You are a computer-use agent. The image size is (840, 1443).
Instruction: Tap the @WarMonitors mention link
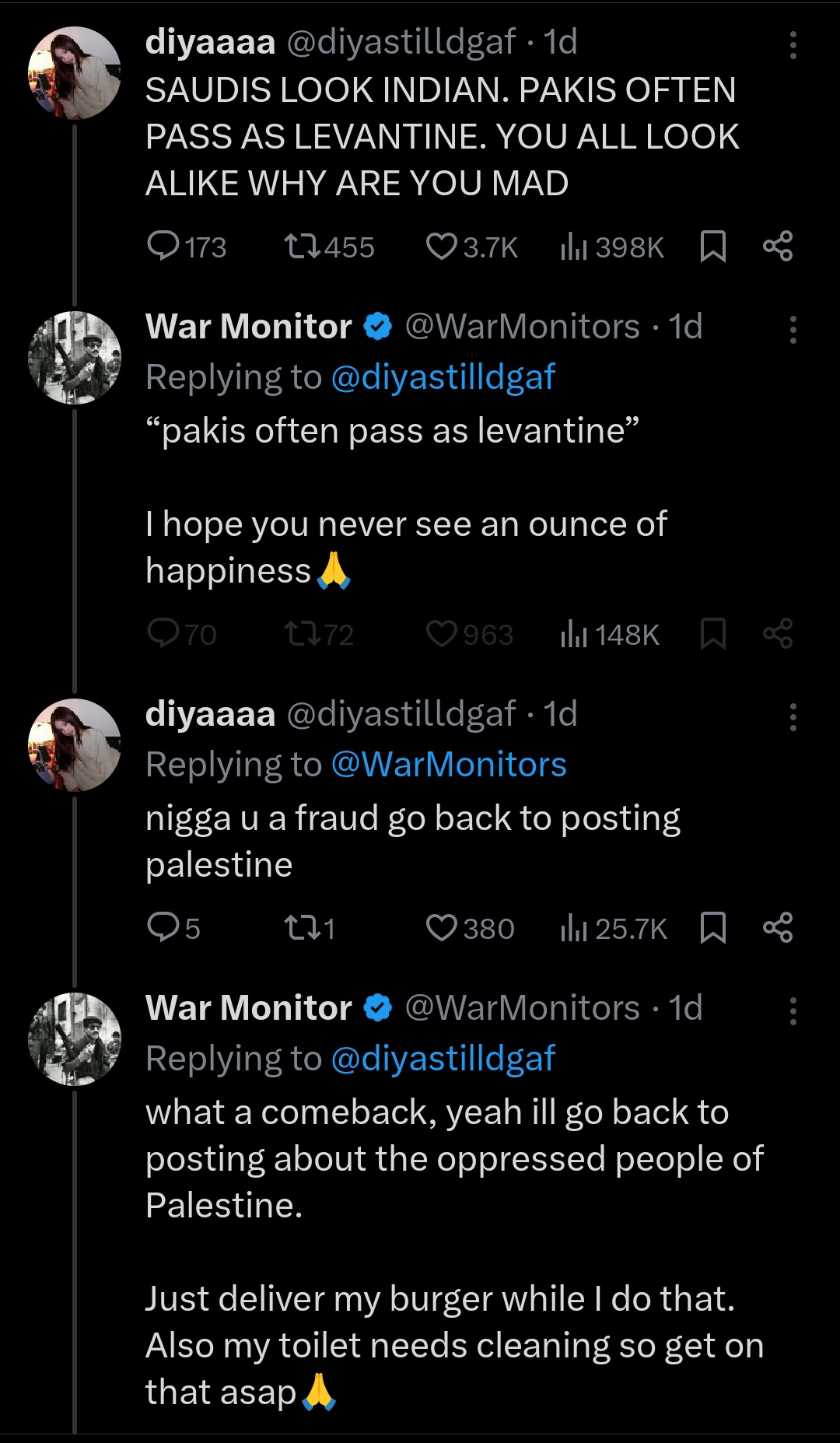pyautogui.click(x=449, y=765)
